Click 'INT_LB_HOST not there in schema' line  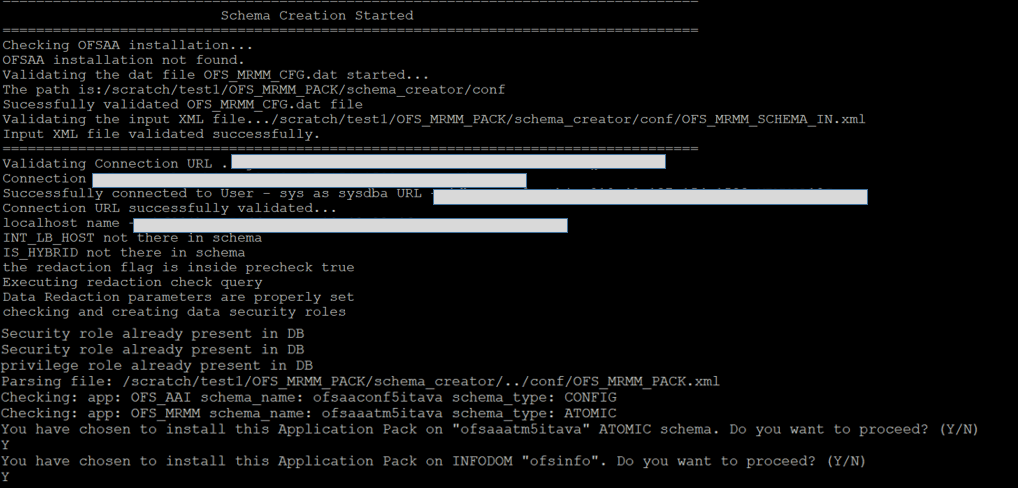[132, 238]
